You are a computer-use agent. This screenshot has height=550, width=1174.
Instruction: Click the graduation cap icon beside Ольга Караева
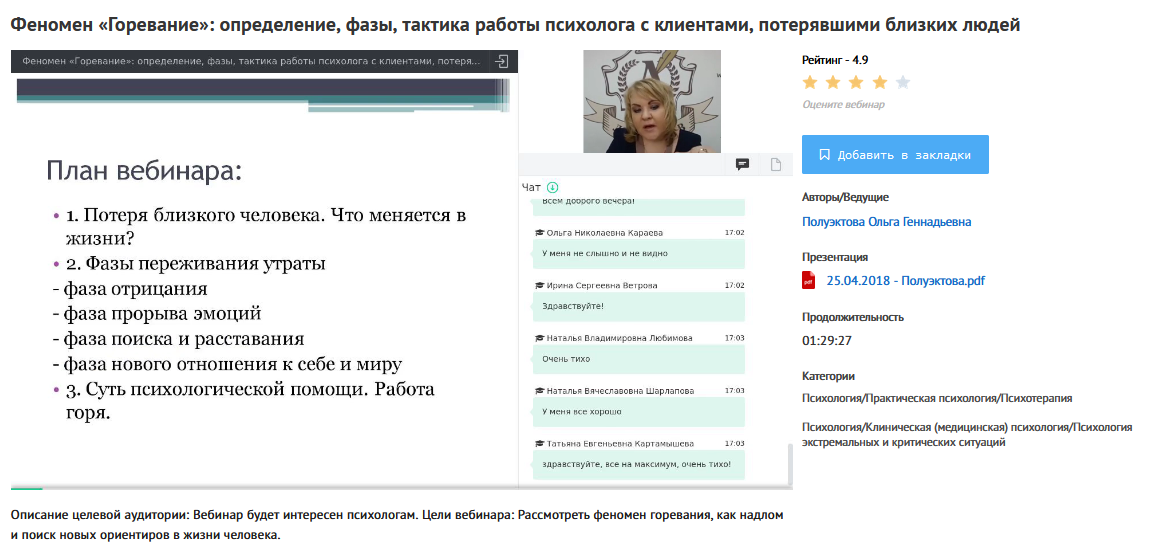point(539,233)
